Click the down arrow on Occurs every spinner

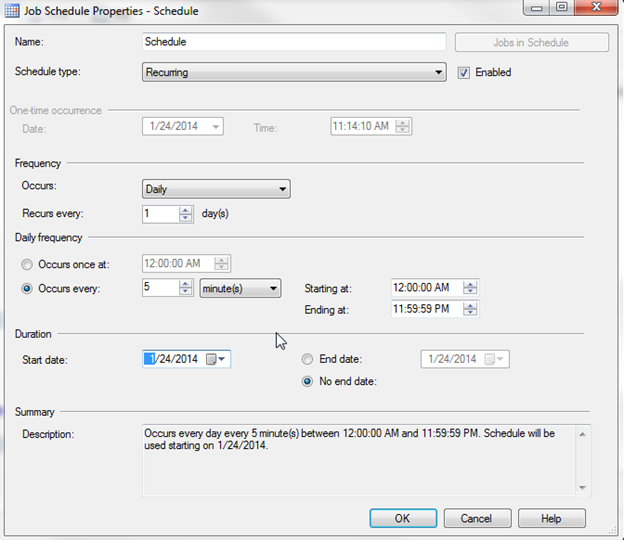185,291
